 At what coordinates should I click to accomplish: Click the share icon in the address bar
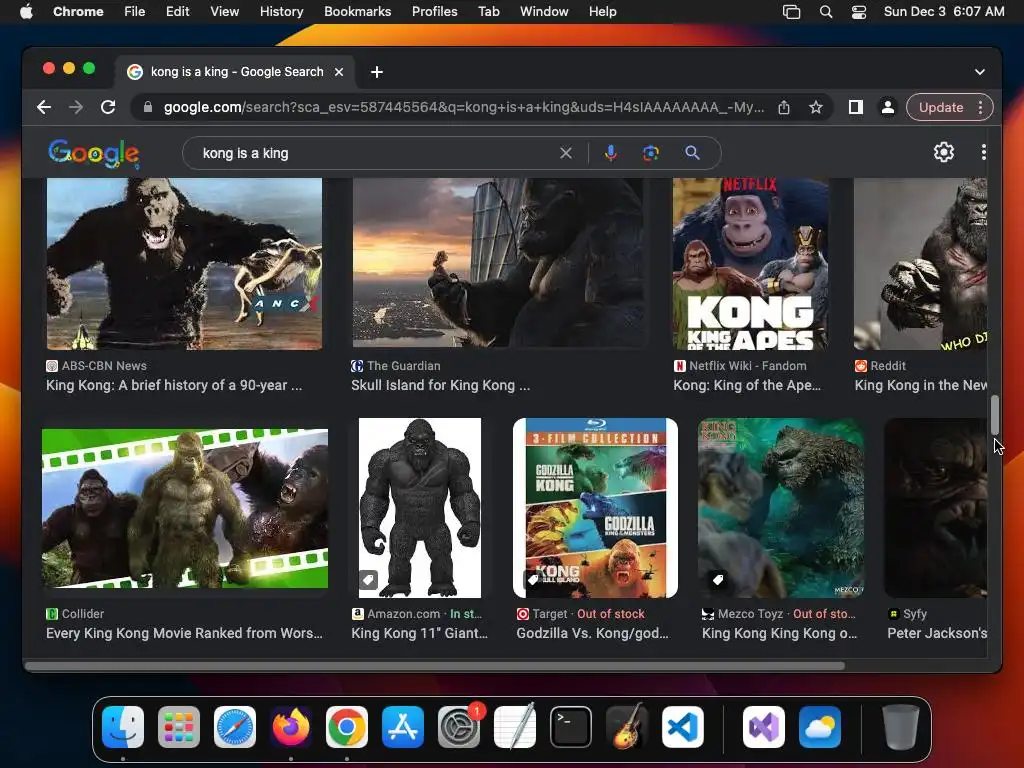pyautogui.click(x=784, y=107)
